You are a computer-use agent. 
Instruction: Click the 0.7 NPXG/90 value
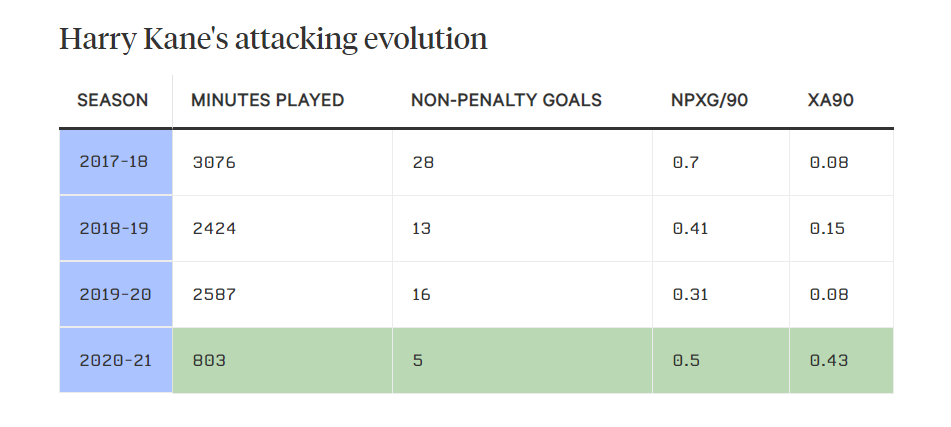[x=685, y=161]
